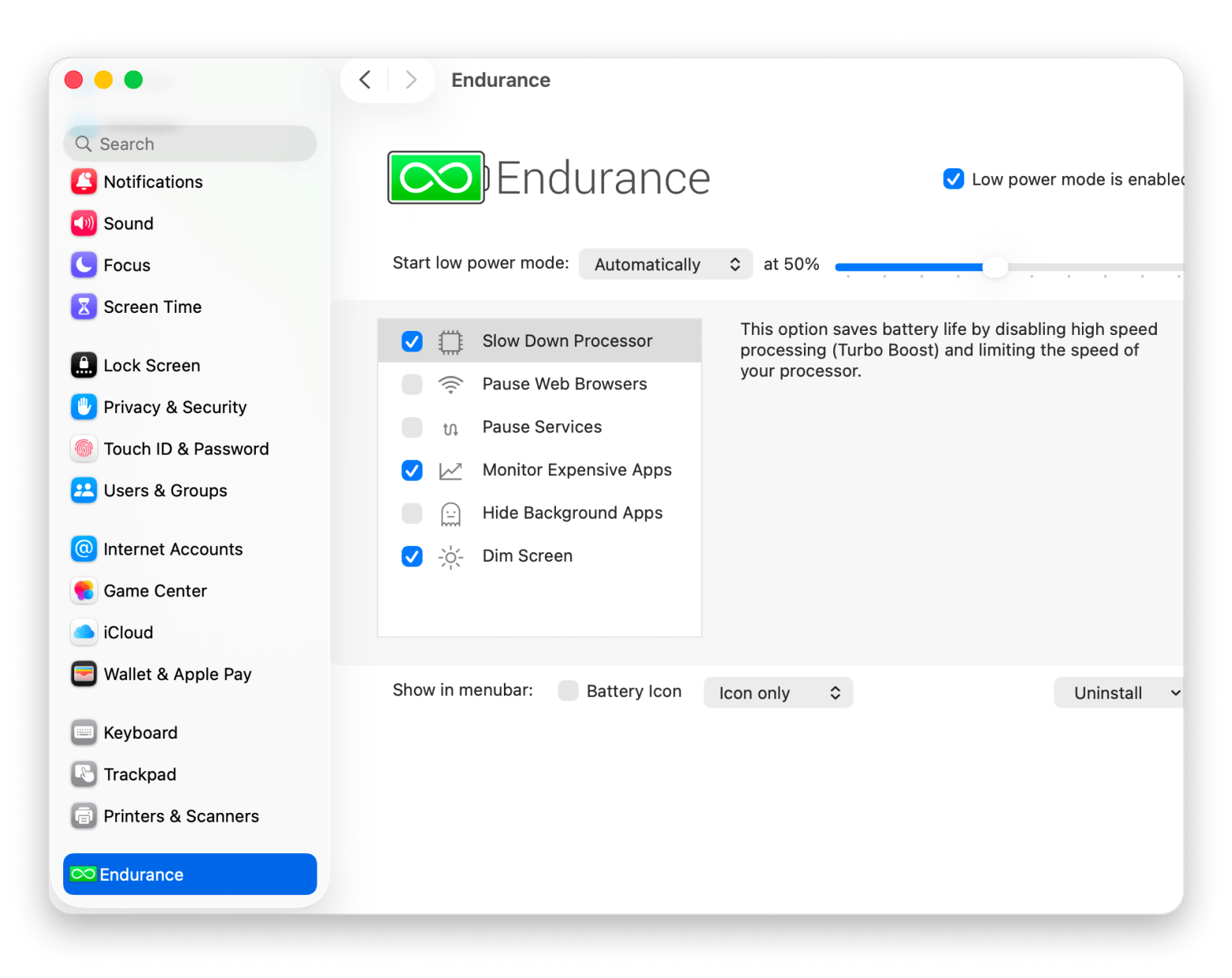Disable Low power mode checkbox

click(x=953, y=179)
